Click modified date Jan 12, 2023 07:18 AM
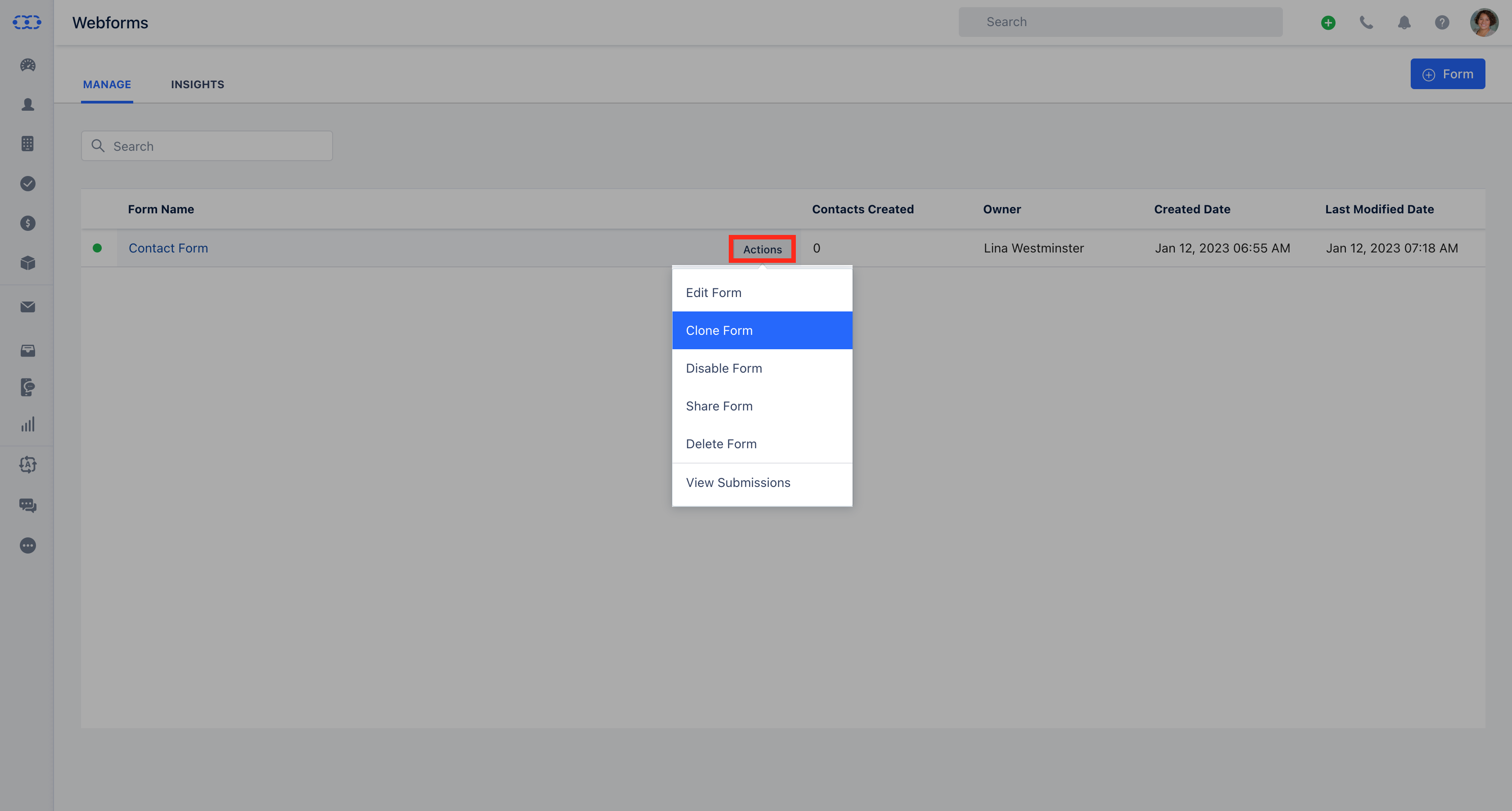The image size is (1512, 811). [x=1392, y=248]
